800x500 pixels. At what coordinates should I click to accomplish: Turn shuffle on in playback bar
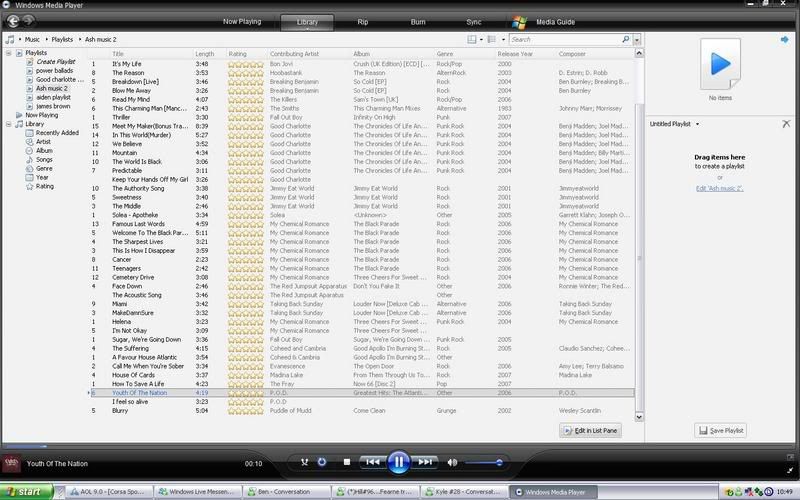tap(304, 462)
